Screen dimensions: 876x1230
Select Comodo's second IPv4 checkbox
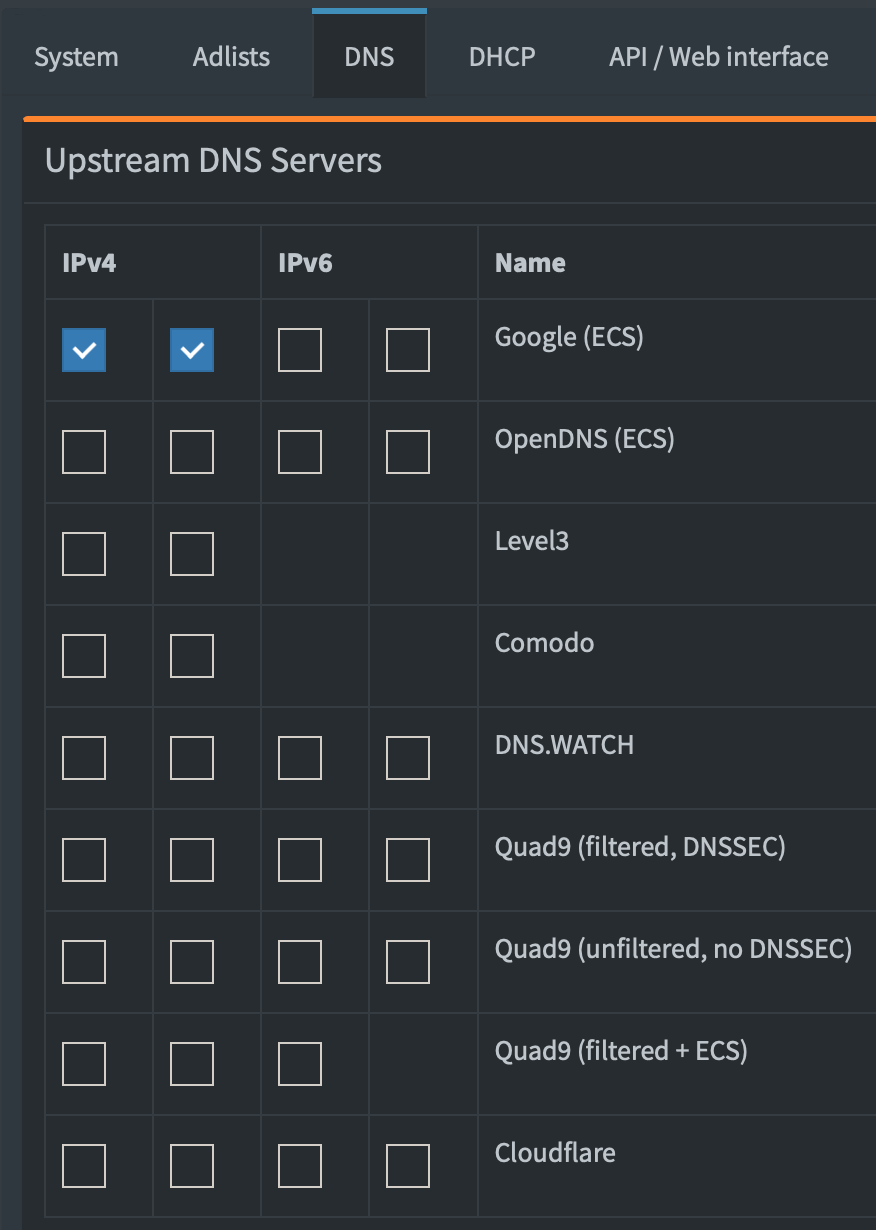[x=192, y=656]
